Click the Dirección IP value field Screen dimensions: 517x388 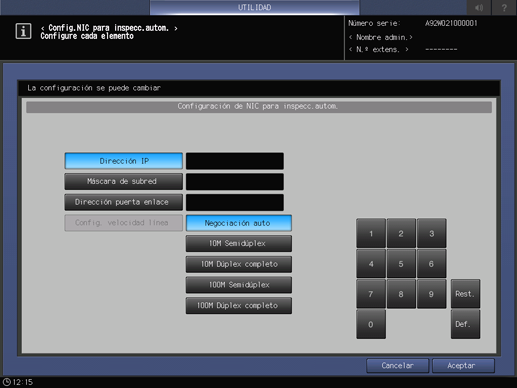(235, 161)
